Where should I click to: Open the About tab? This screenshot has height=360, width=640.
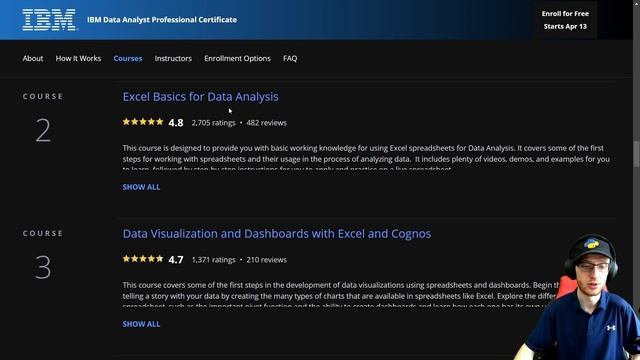coord(33,58)
